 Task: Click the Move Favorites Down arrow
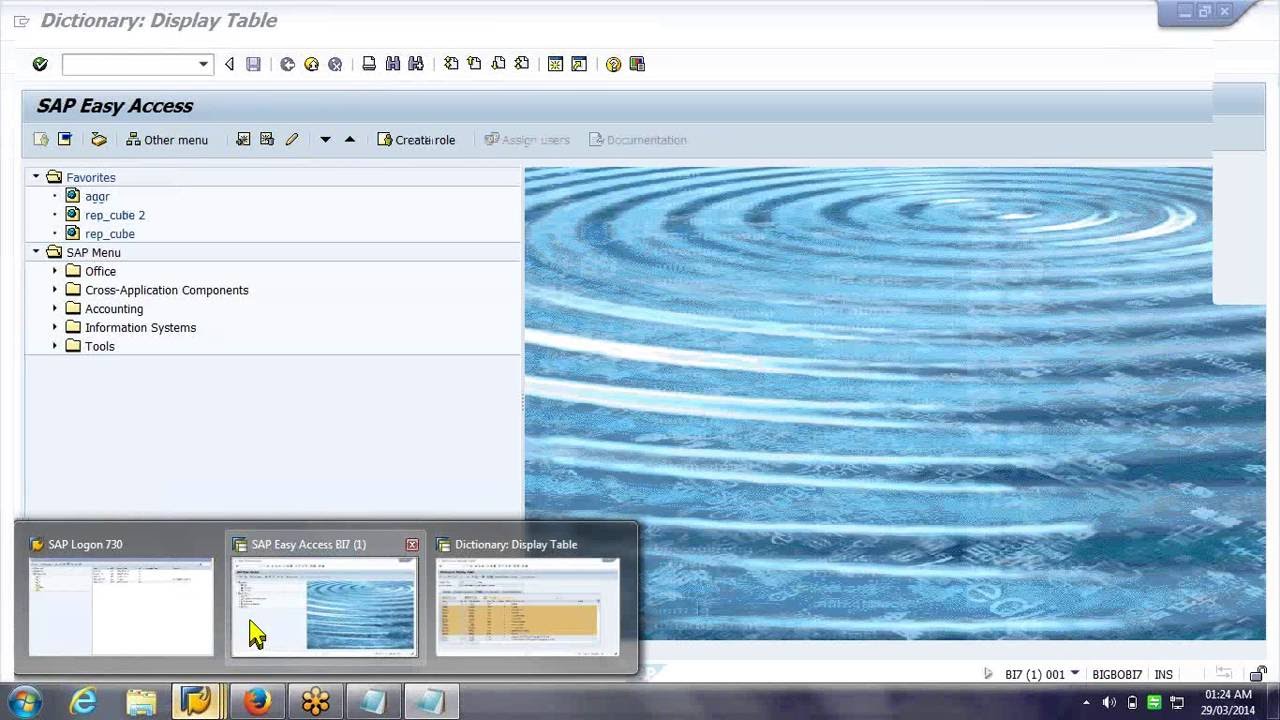click(x=325, y=139)
